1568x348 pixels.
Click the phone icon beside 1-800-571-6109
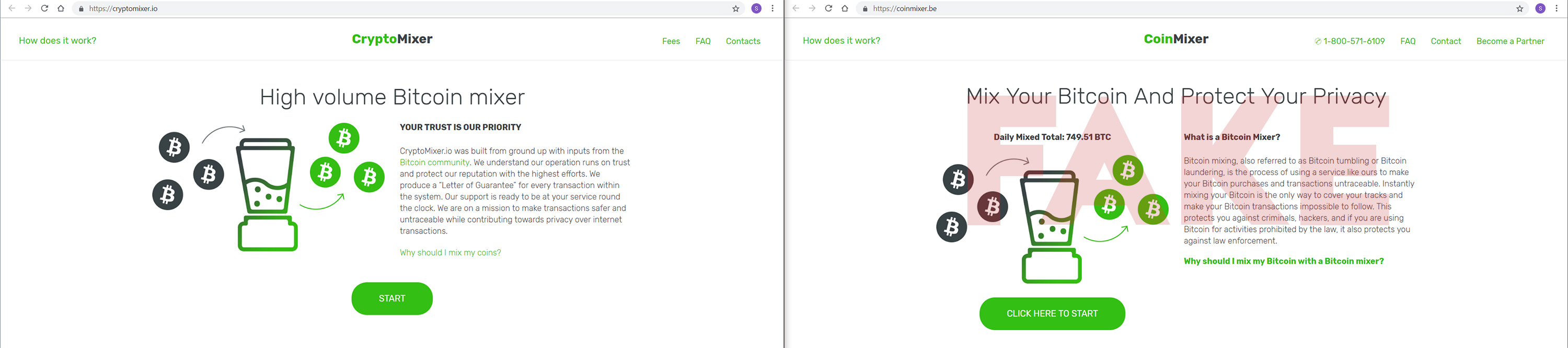[1318, 41]
